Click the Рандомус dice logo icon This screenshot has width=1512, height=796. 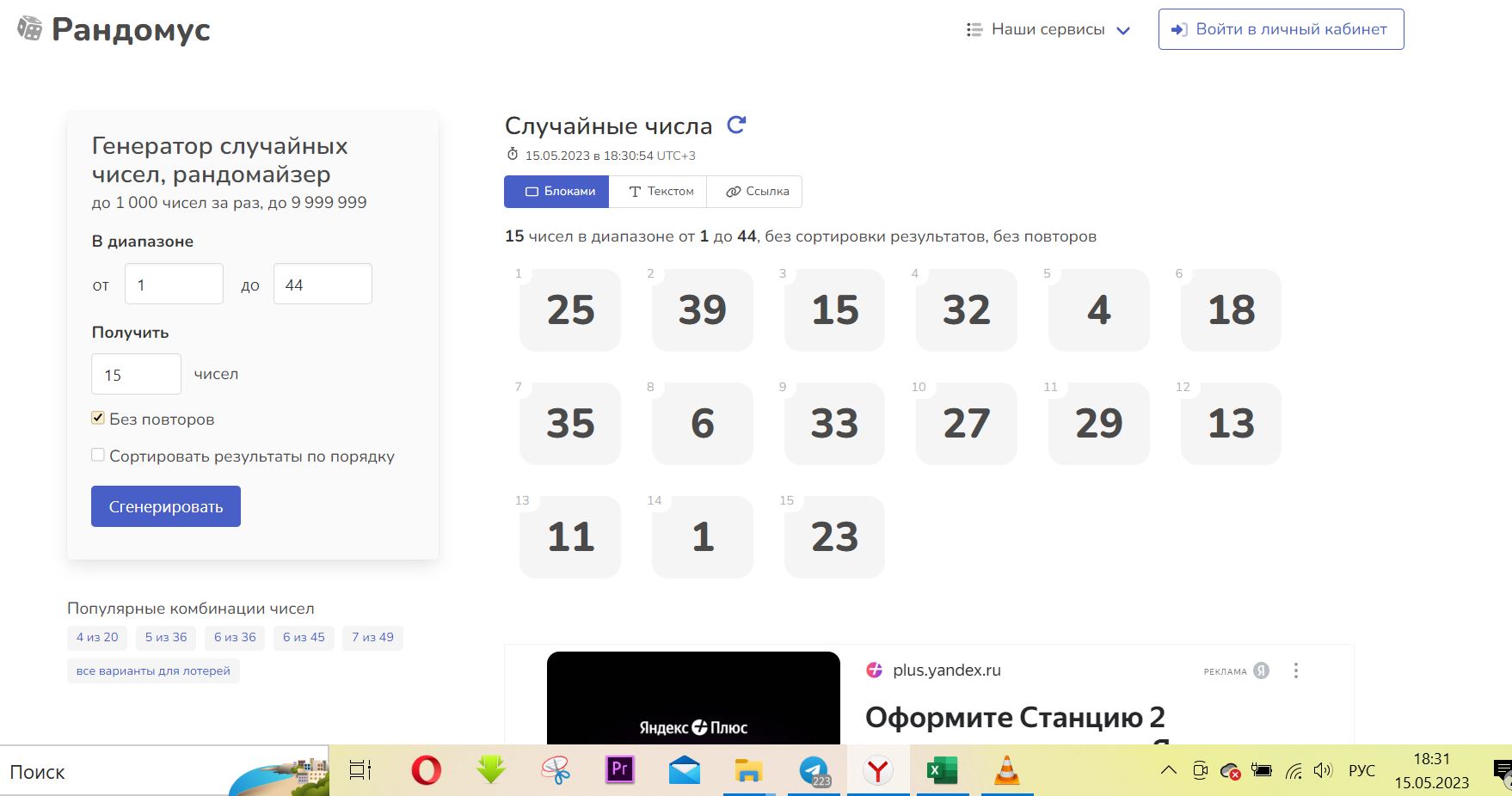tap(30, 28)
